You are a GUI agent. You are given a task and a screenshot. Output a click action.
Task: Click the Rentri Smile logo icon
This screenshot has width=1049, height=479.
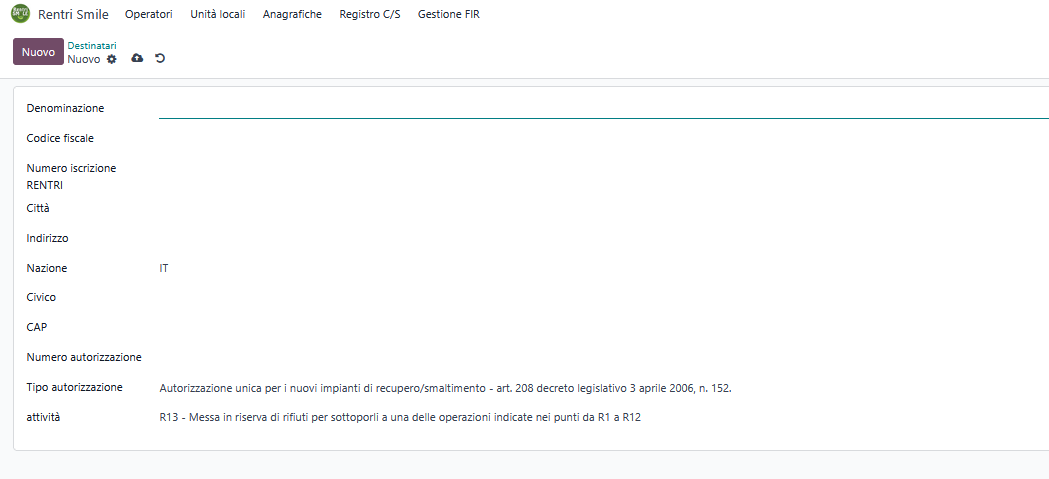click(x=21, y=14)
